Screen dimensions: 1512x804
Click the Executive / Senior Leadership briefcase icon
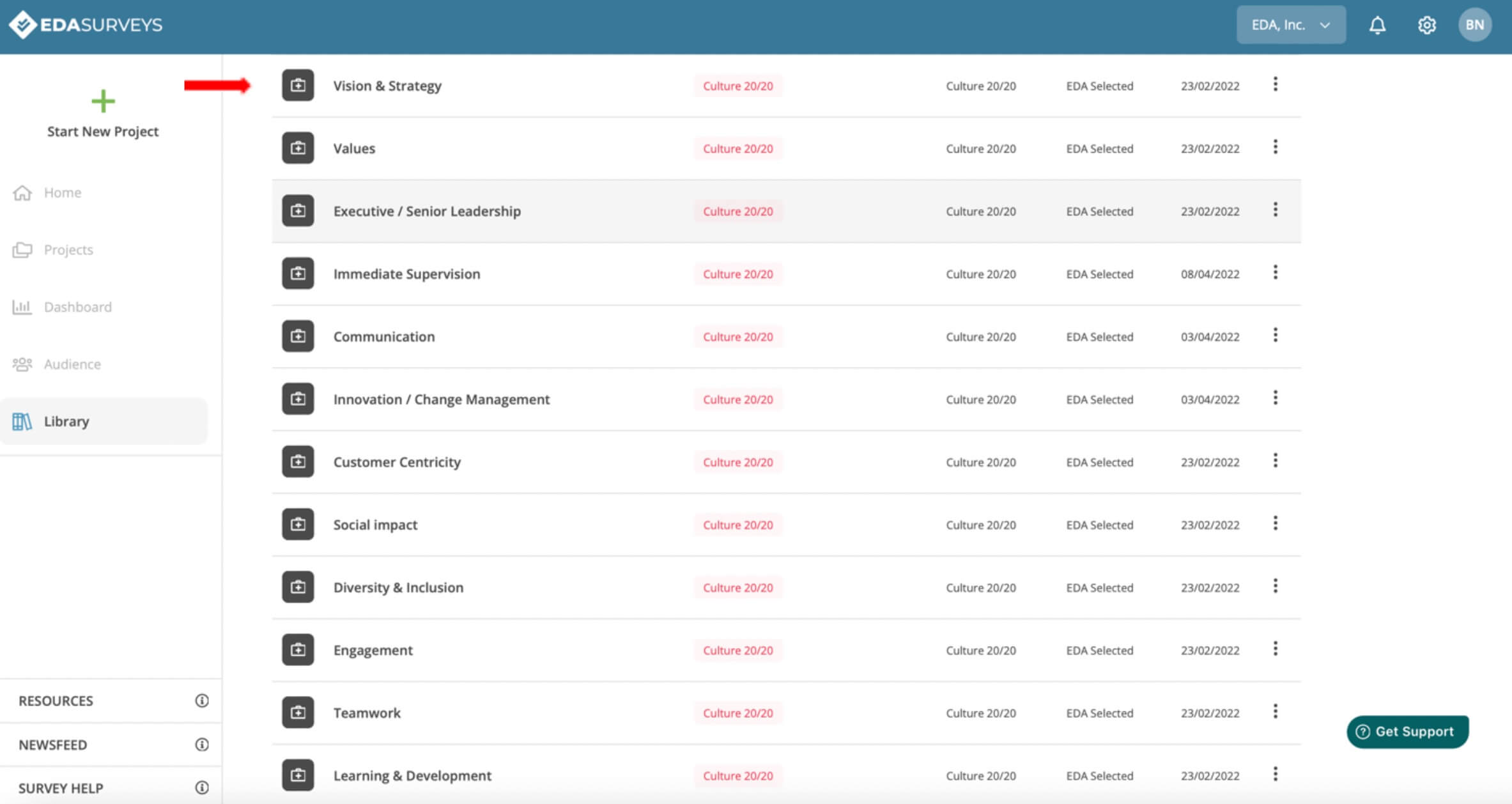click(x=298, y=210)
